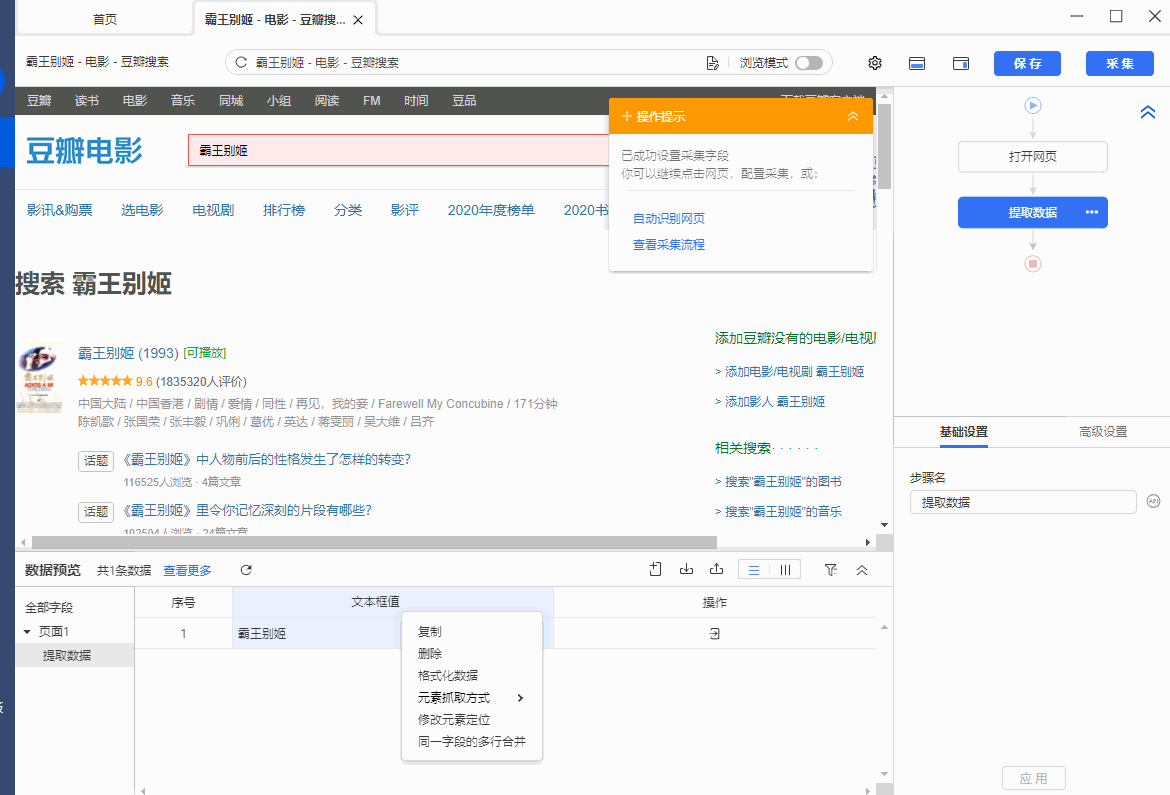Open the topic 《霸王别姬》里令你记忆深刻的片段有哪些?

[x=247, y=511]
